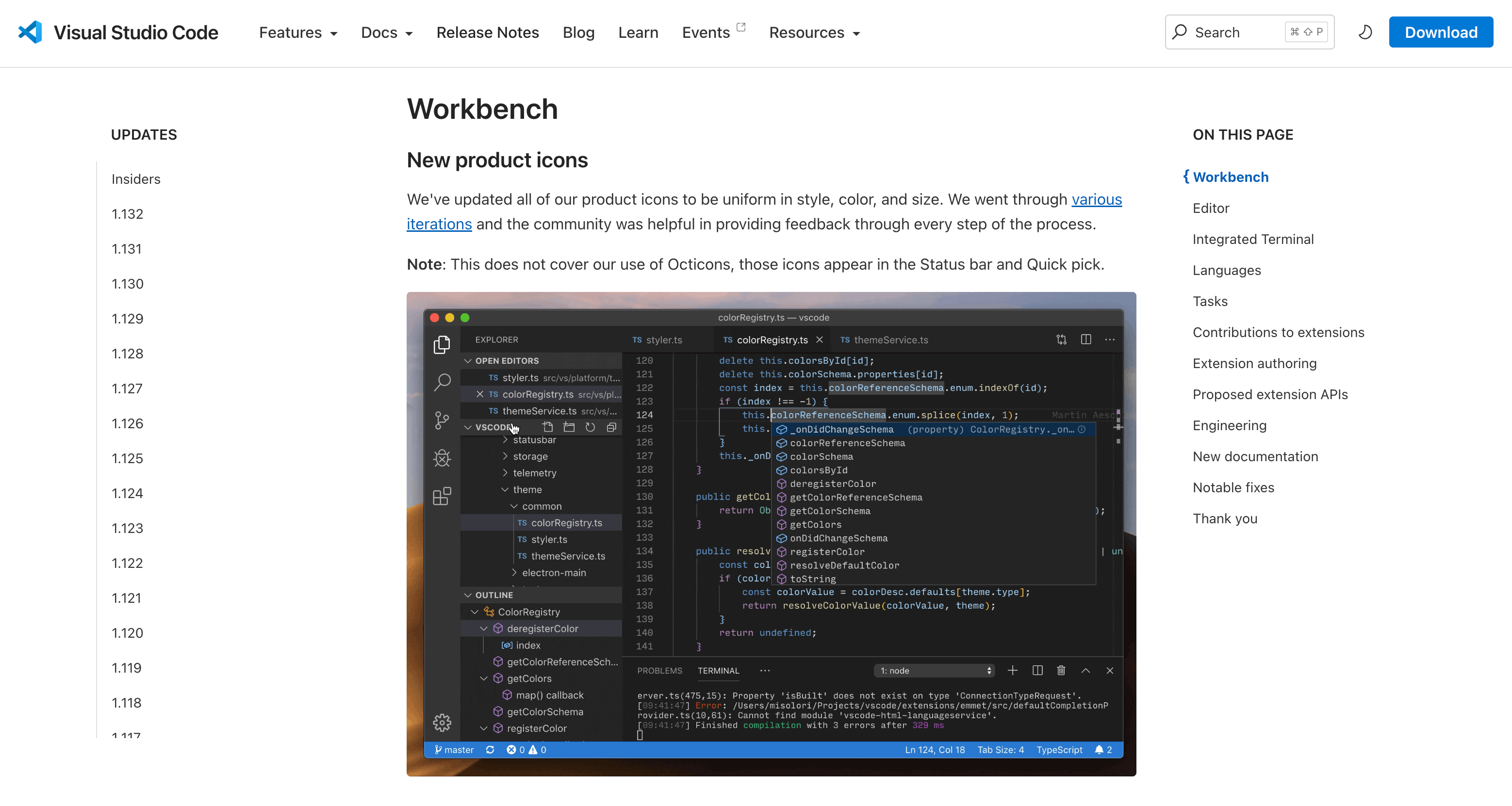The height and width of the screenshot is (806, 1512).
Task: Click the Source Control branch icon
Action: pos(442,420)
